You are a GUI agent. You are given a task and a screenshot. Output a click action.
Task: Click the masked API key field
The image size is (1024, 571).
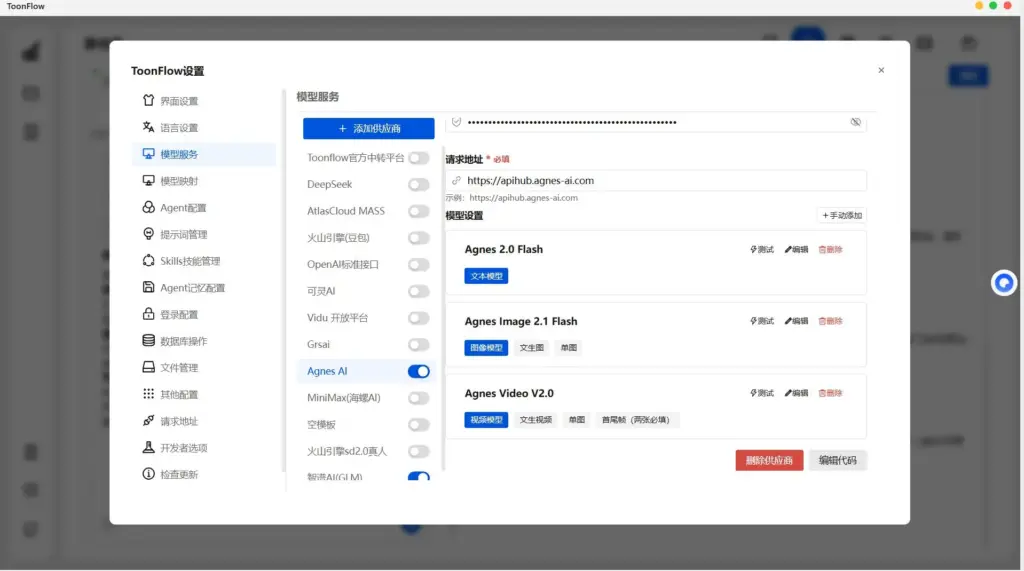tap(656, 122)
